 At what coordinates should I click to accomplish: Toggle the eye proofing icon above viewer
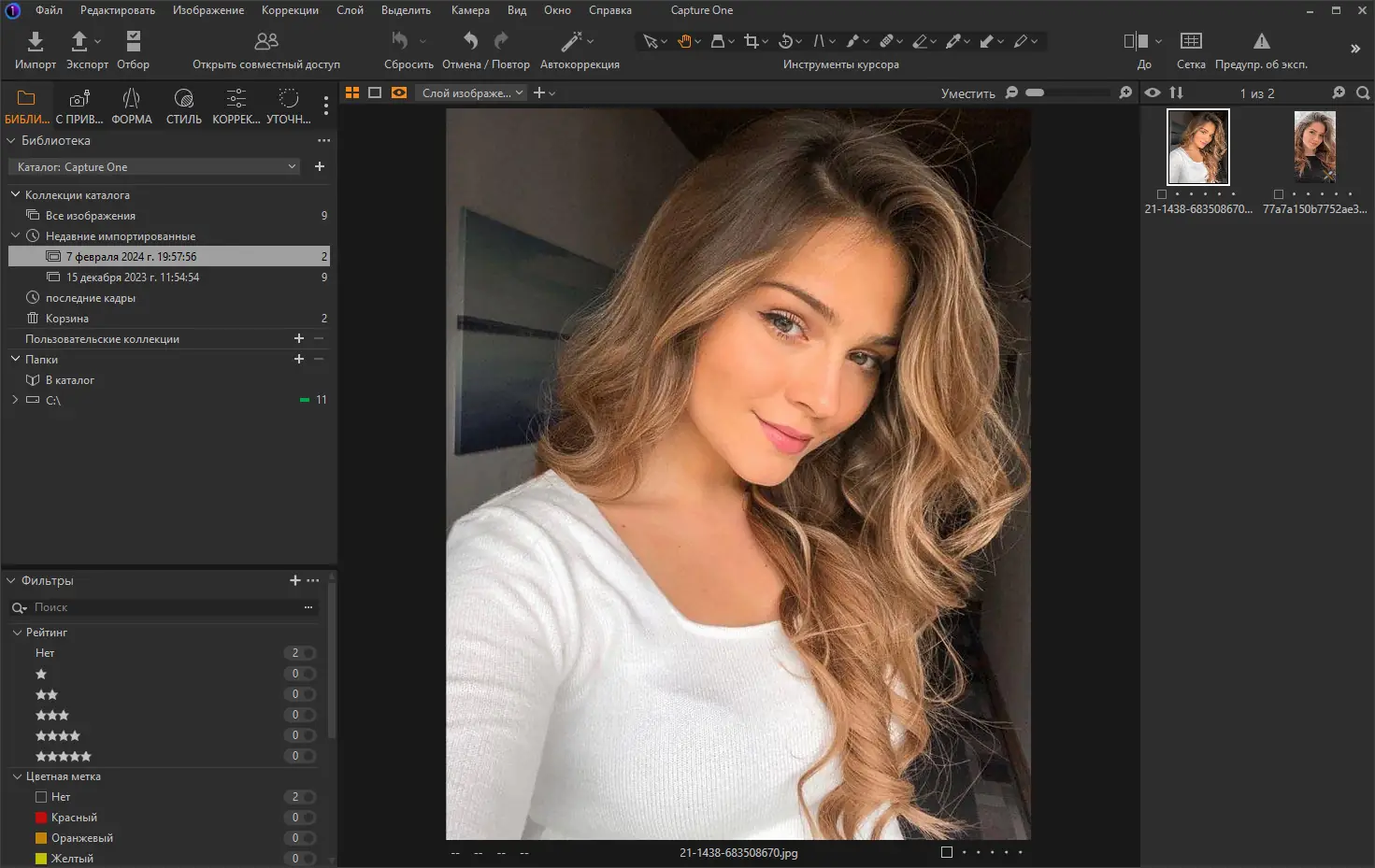pos(1153,92)
